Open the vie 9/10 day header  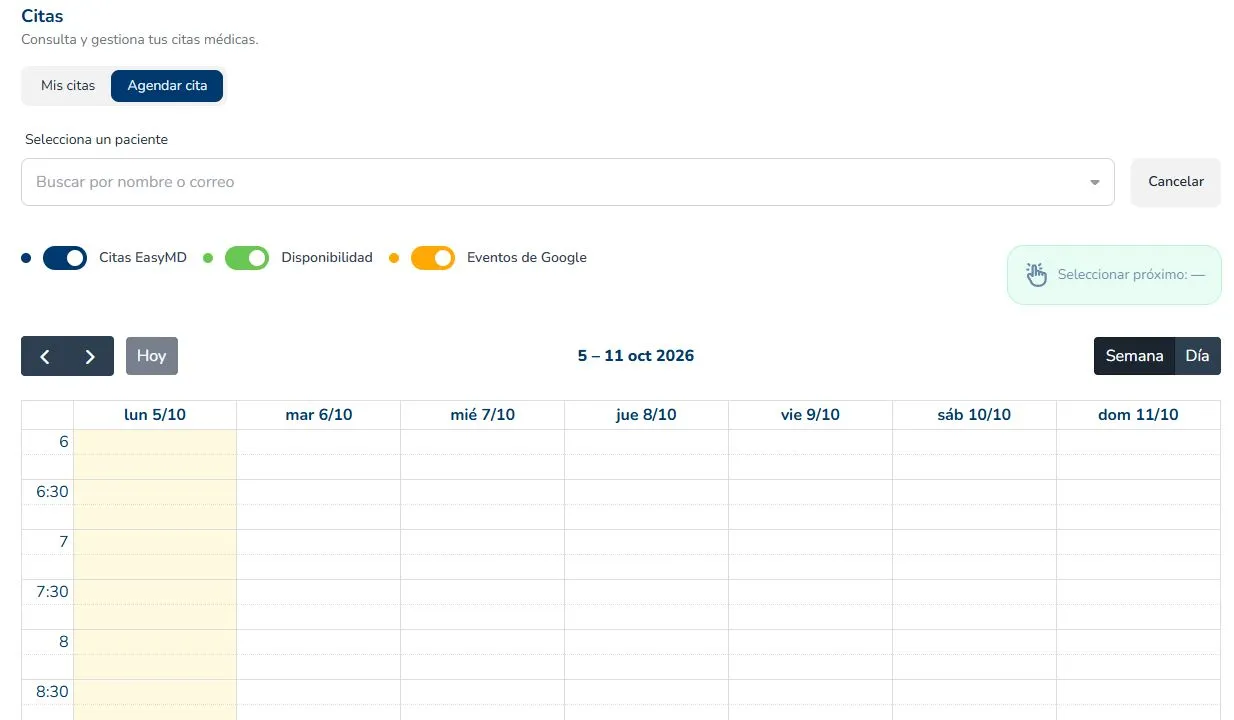coord(811,415)
